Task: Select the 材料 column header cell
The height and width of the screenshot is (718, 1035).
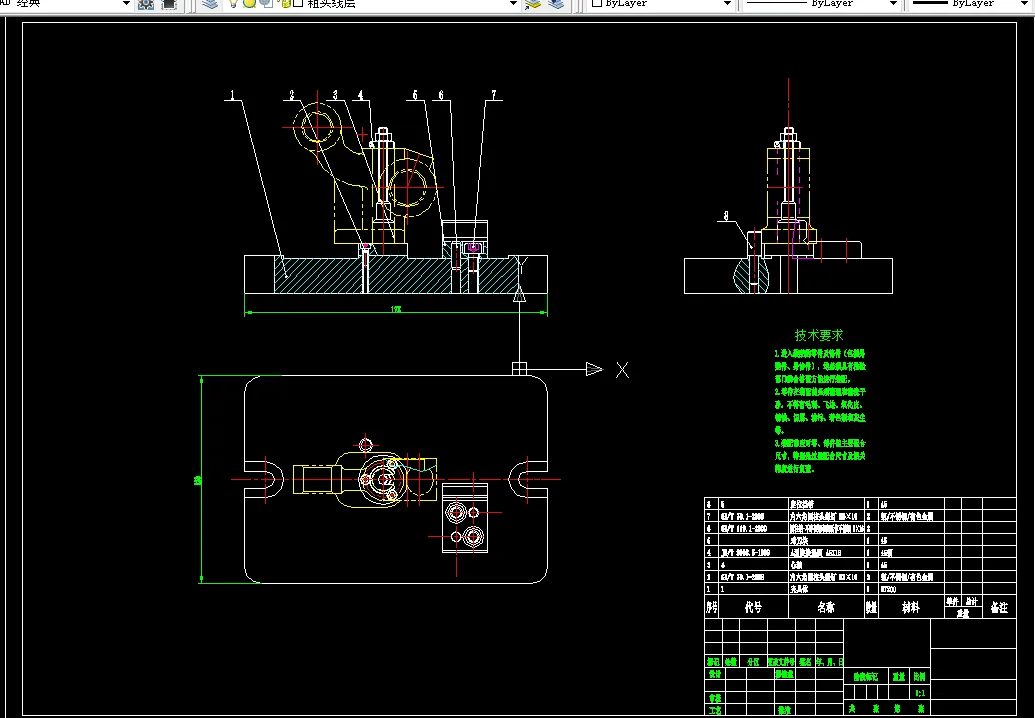Action: [911, 607]
